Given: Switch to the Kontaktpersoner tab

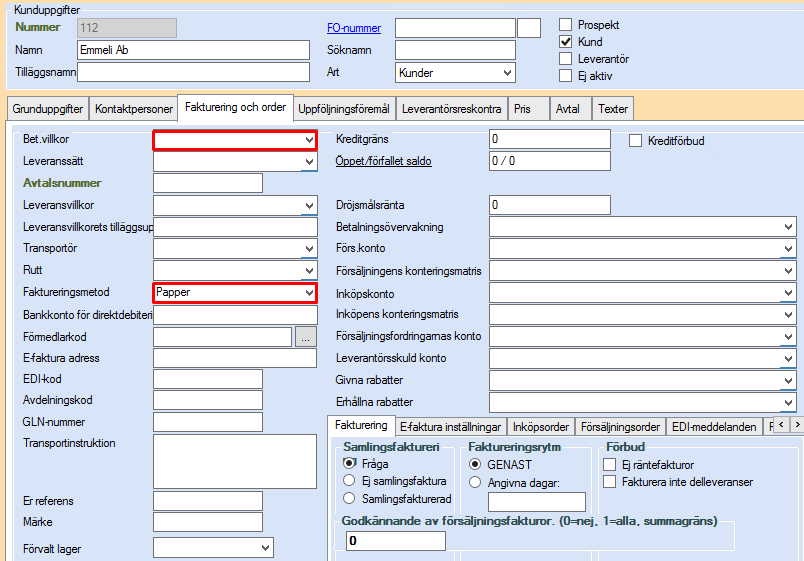Looking at the screenshot, I should (x=133, y=109).
